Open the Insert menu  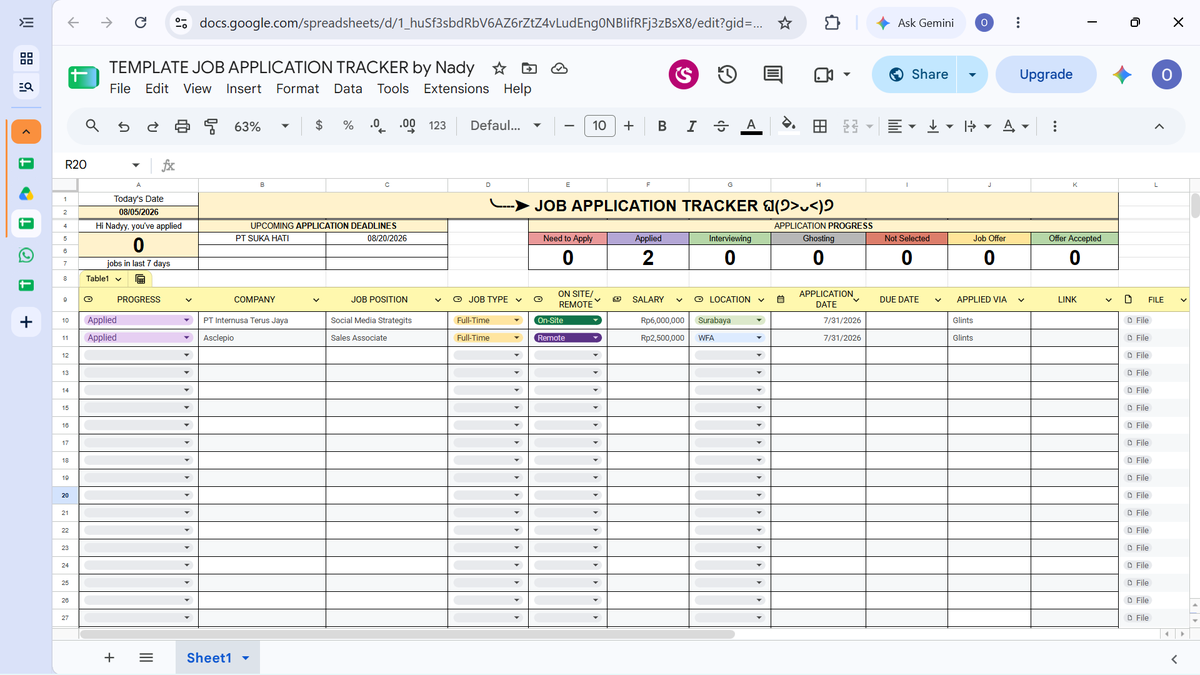click(x=244, y=89)
